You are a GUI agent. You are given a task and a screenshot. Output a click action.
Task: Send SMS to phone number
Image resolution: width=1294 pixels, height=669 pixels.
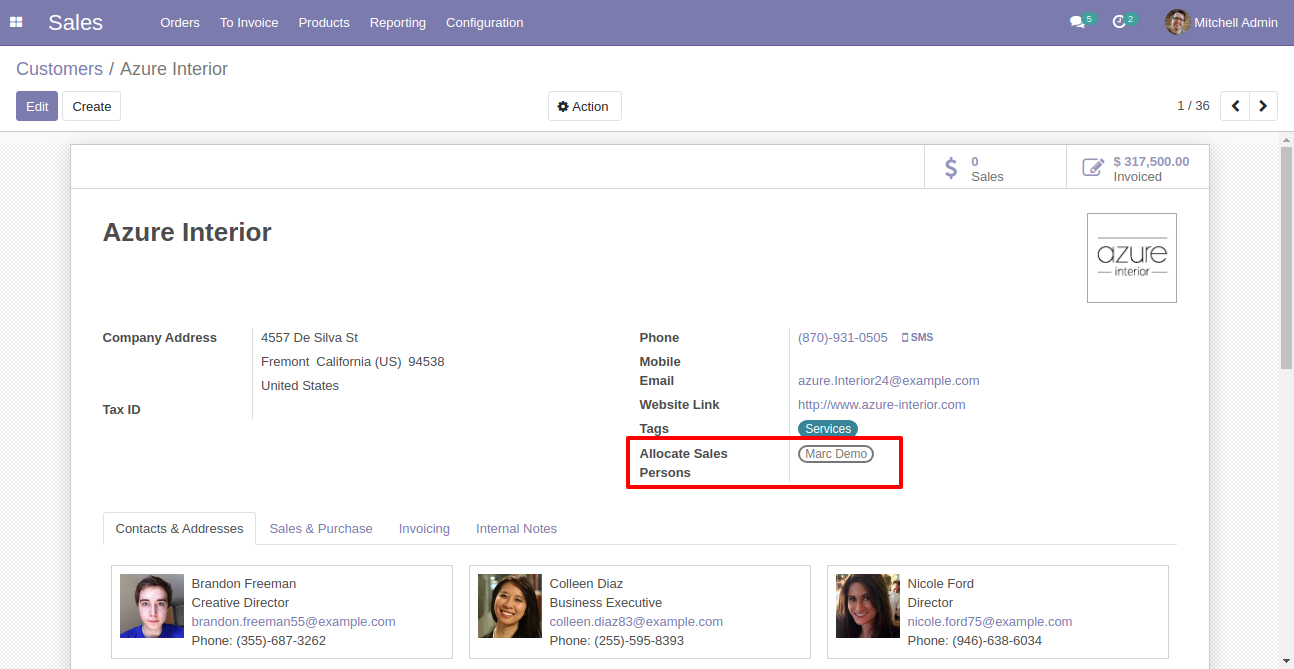917,338
